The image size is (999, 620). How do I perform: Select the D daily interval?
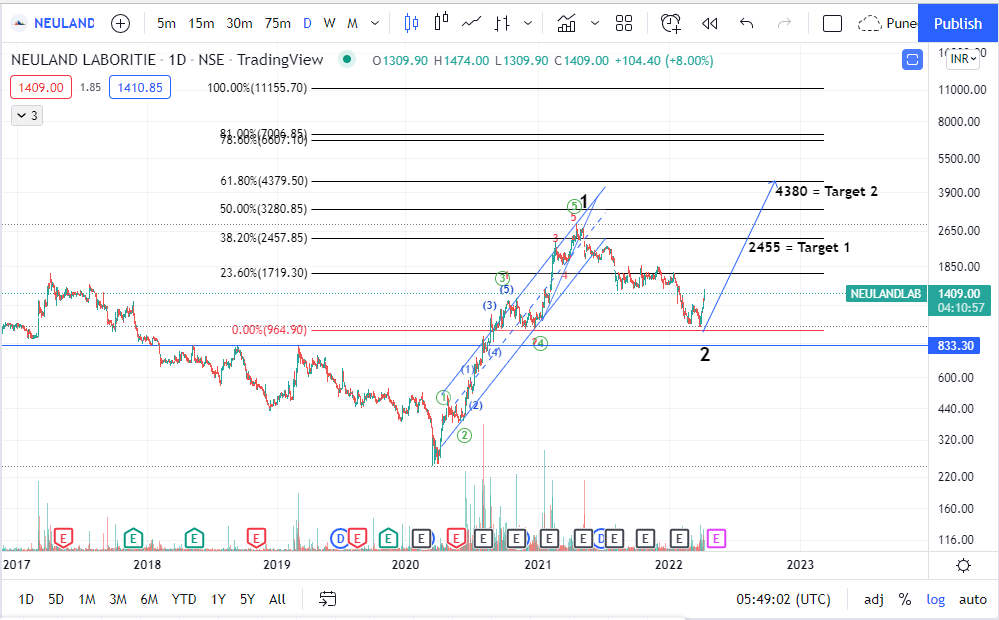pyautogui.click(x=308, y=24)
